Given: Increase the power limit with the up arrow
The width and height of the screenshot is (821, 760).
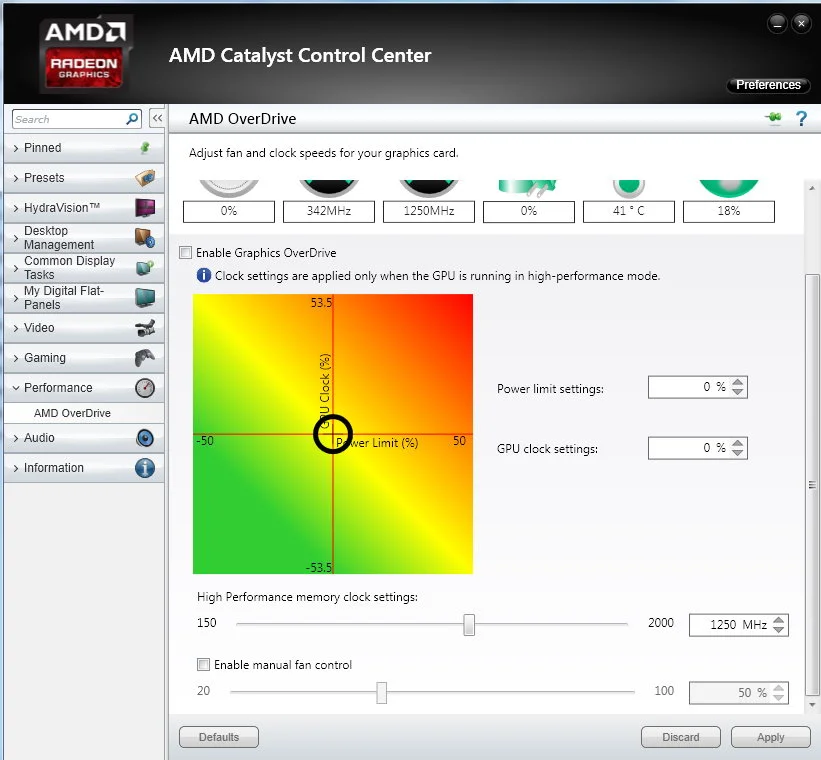Looking at the screenshot, I should click(738, 382).
